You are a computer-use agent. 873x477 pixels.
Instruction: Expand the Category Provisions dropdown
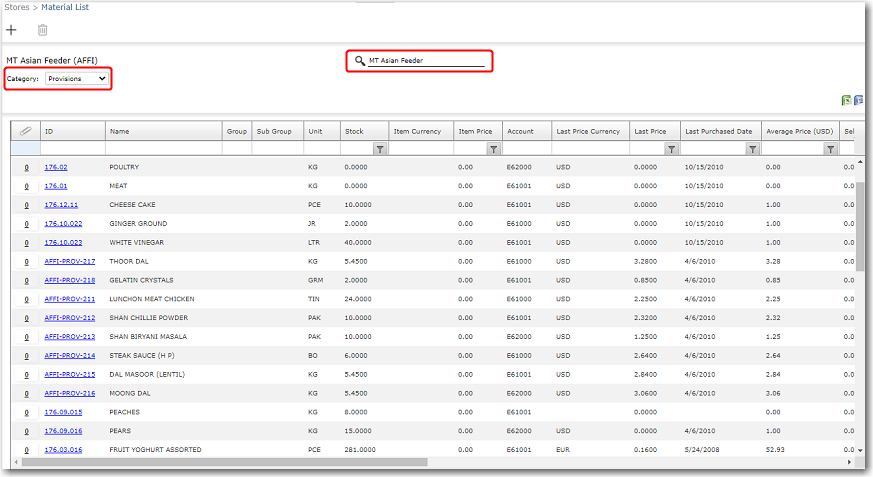pyautogui.click(x=76, y=78)
